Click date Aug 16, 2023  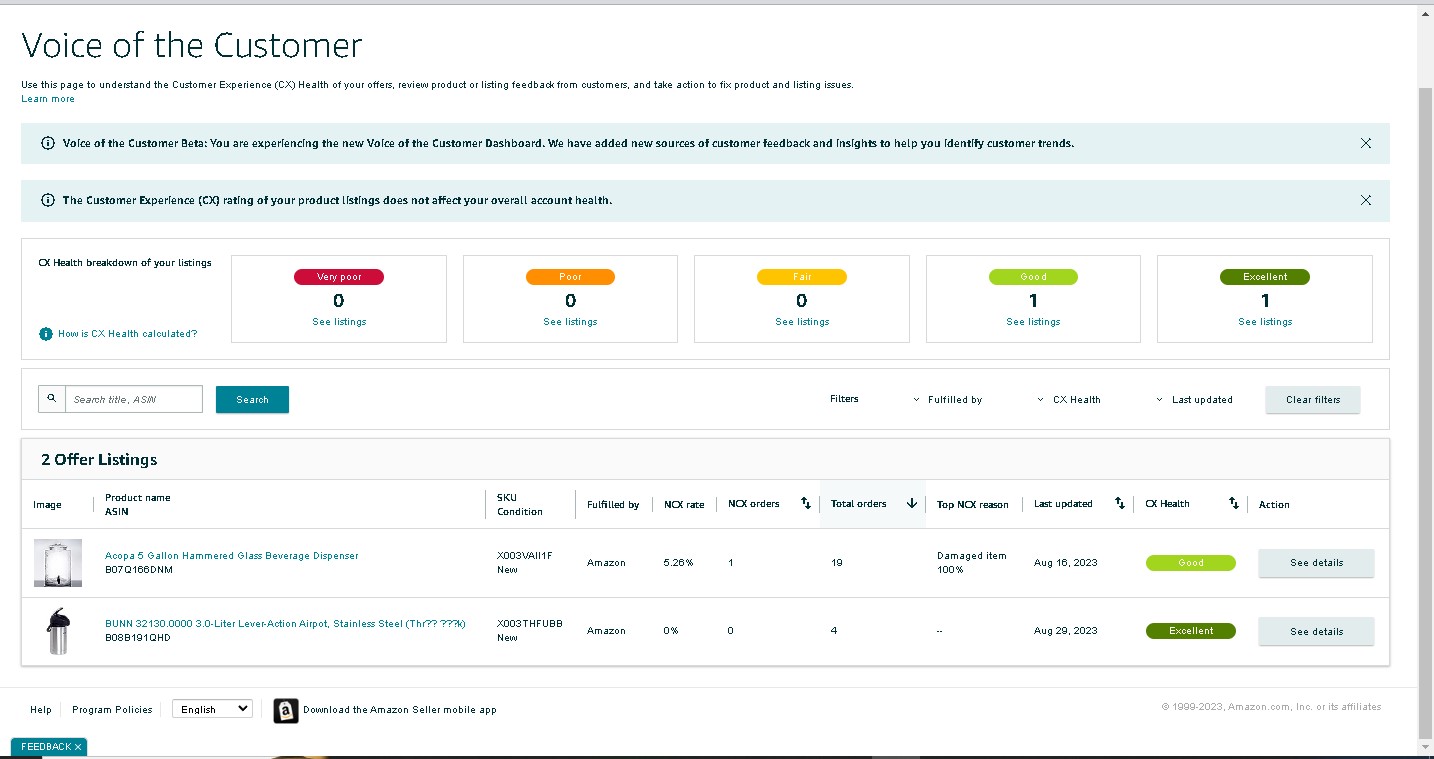[1065, 563]
